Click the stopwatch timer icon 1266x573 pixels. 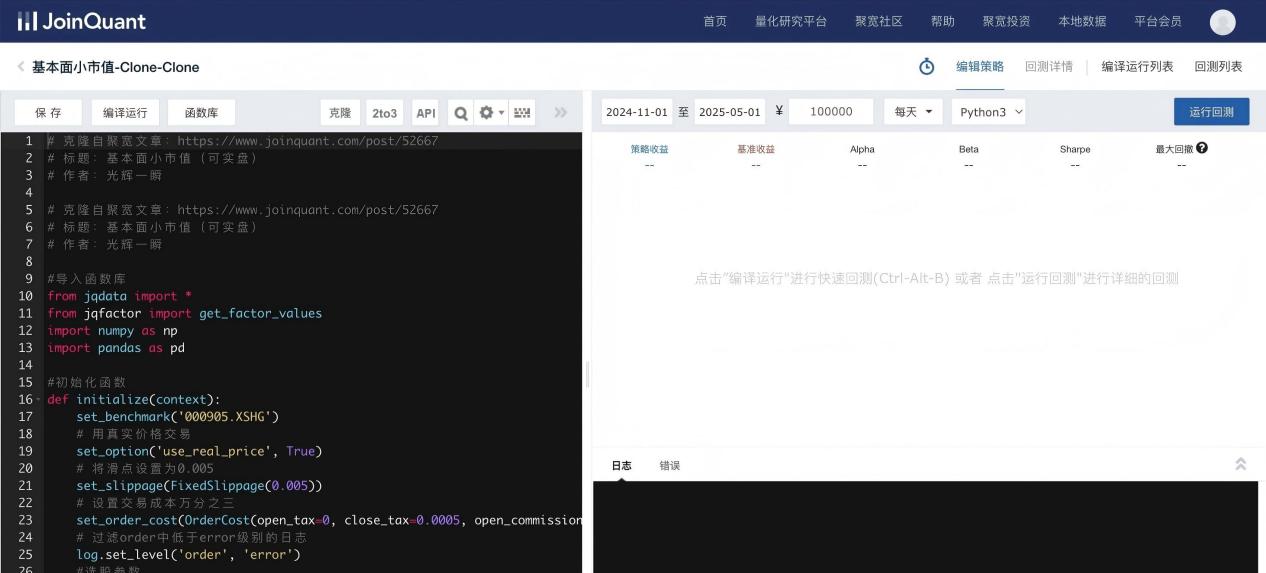[x=926, y=67]
